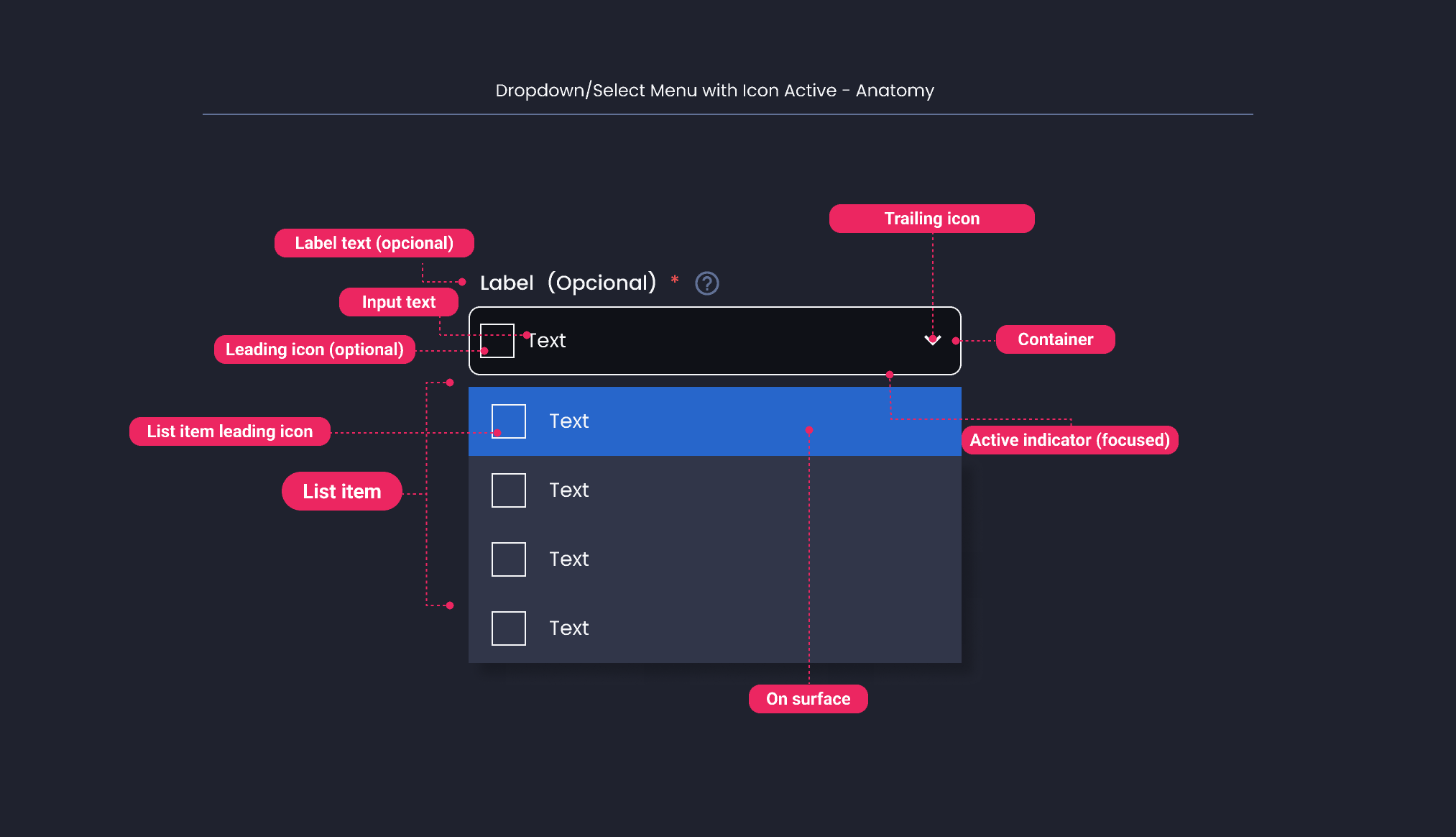Click the leading icon on the second list item
The image size is (1456, 837).
(x=508, y=490)
